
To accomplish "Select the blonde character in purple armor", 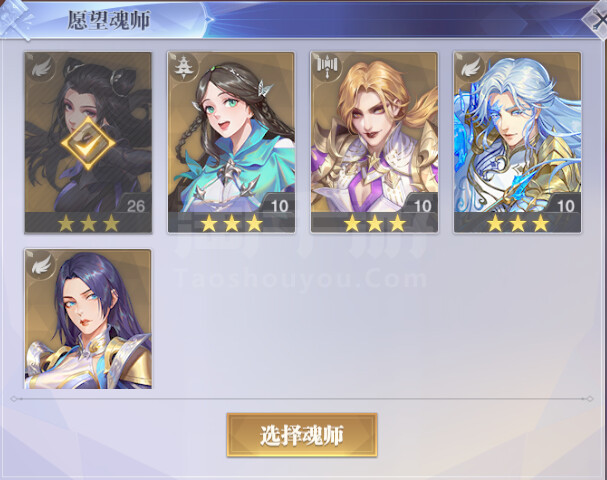I will [x=374, y=142].
